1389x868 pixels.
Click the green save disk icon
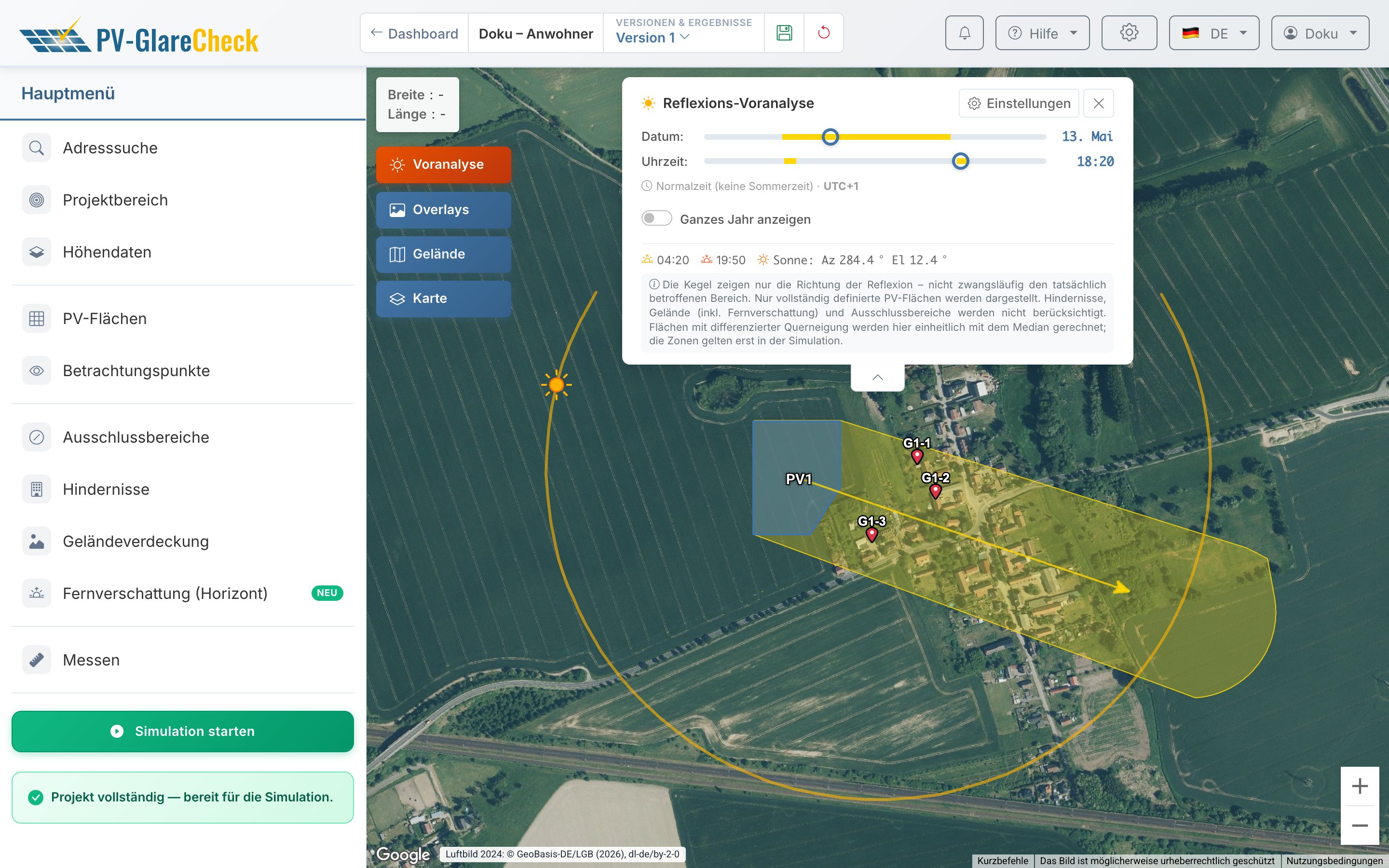784,33
